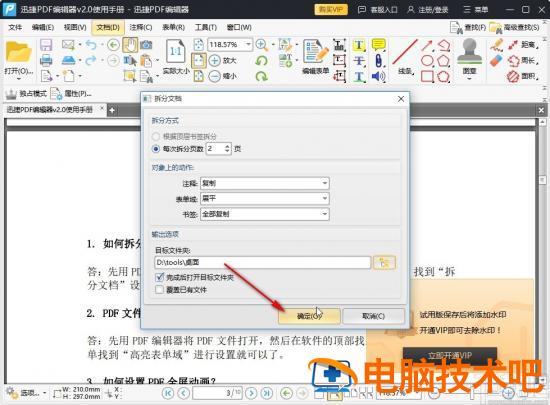Viewport: 550px width, 405px height.
Task: Toggle open target folder after completion checkbox
Action: [x=159, y=277]
